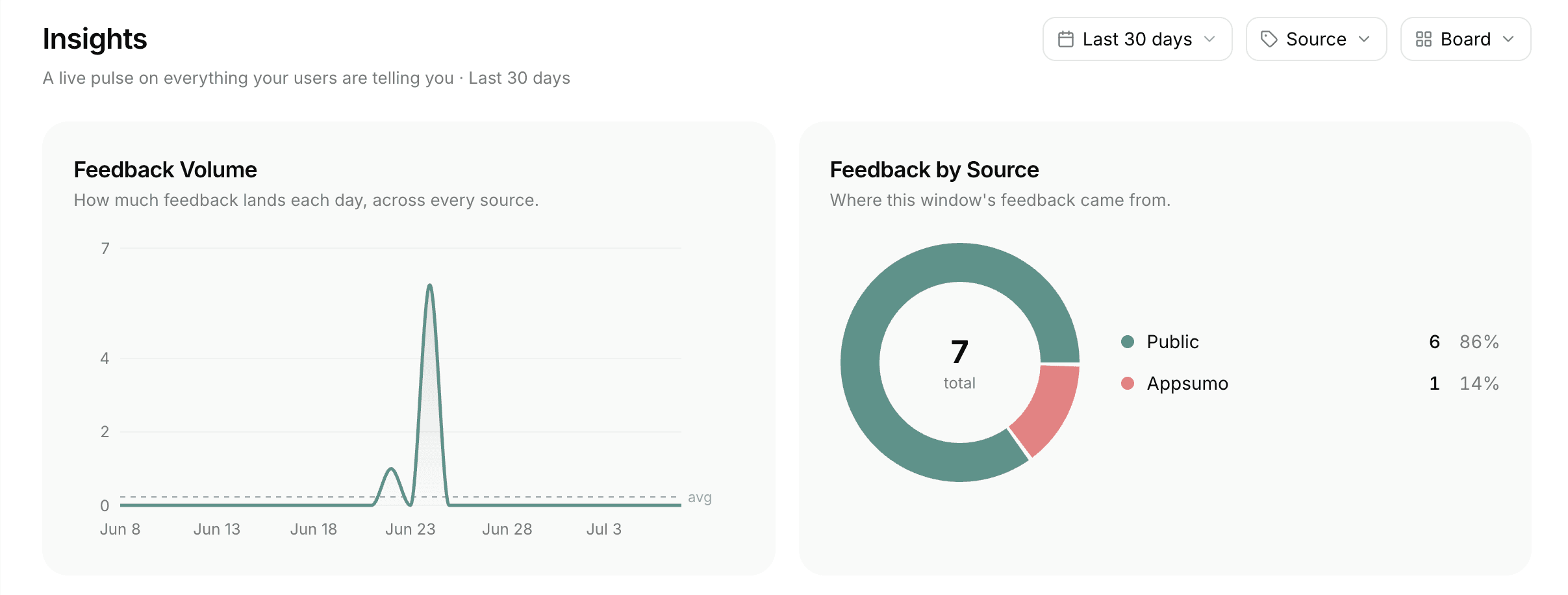The height and width of the screenshot is (595, 1568).
Task: Click the Insights page heading
Action: pos(95,39)
